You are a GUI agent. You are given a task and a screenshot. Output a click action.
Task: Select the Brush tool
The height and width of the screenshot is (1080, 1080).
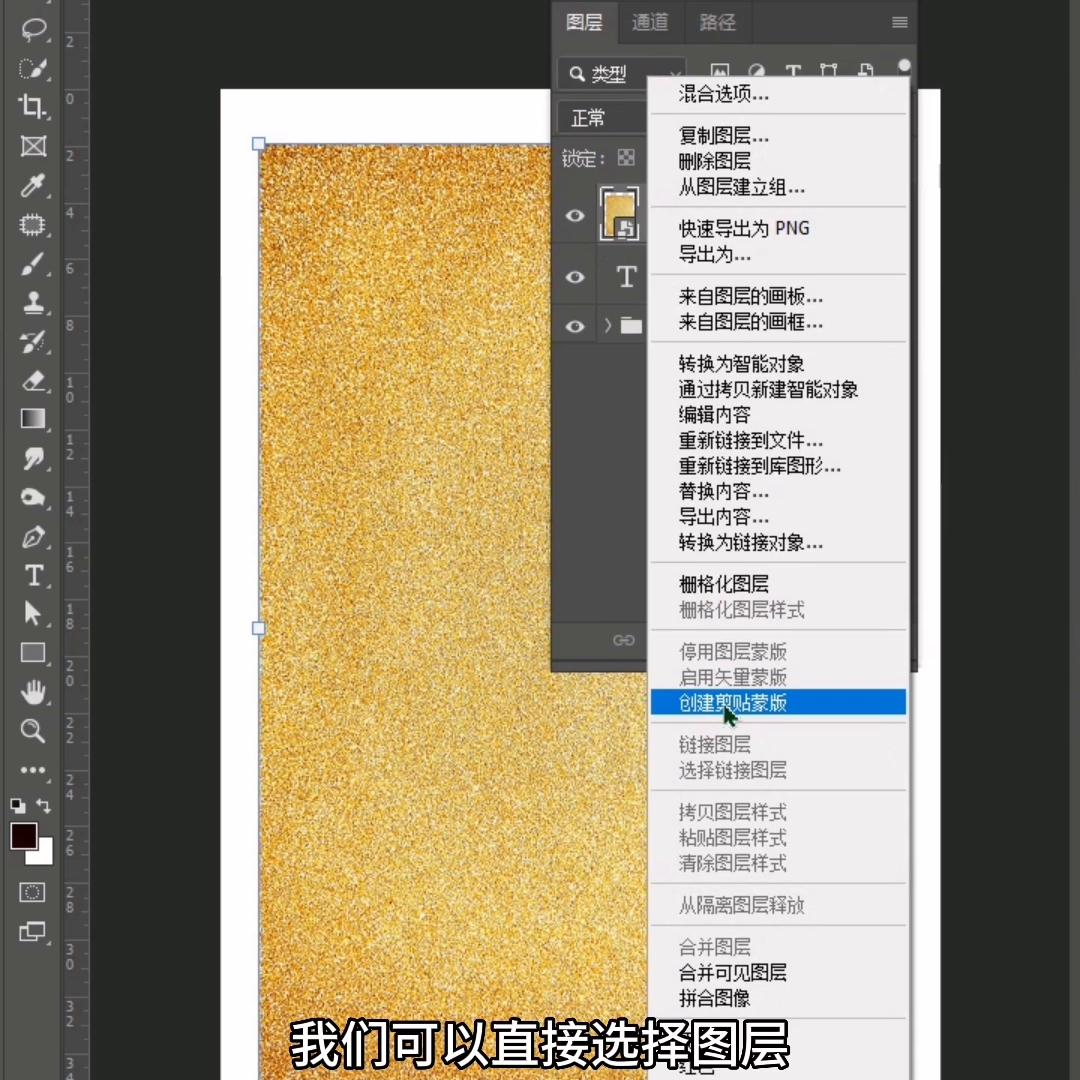point(33,264)
